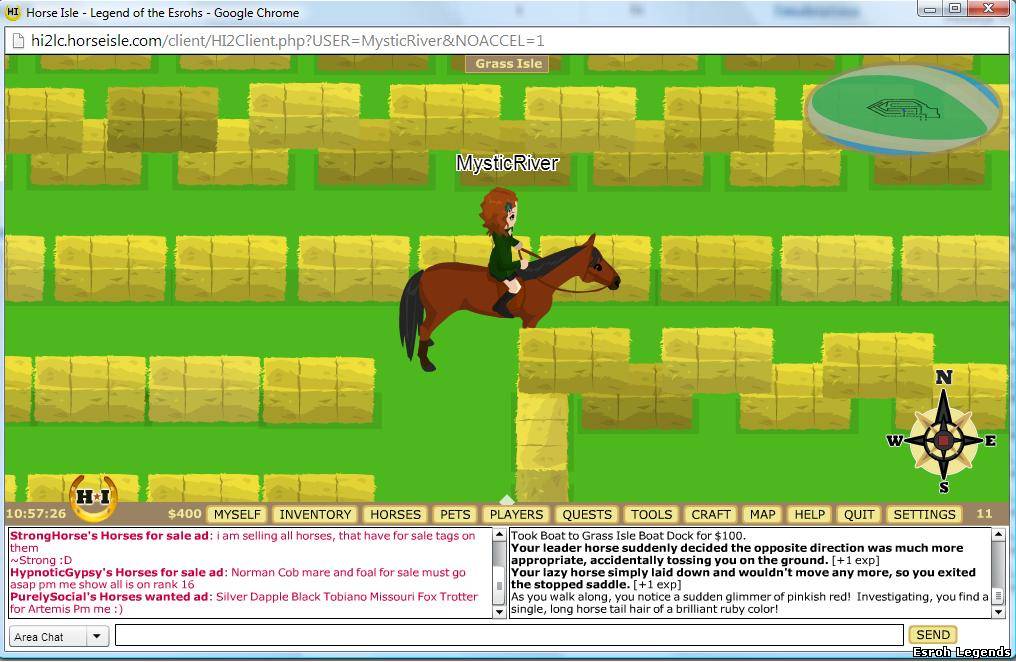1016x662 pixels.
Task: Click the QUIT button
Action: pos(859,514)
